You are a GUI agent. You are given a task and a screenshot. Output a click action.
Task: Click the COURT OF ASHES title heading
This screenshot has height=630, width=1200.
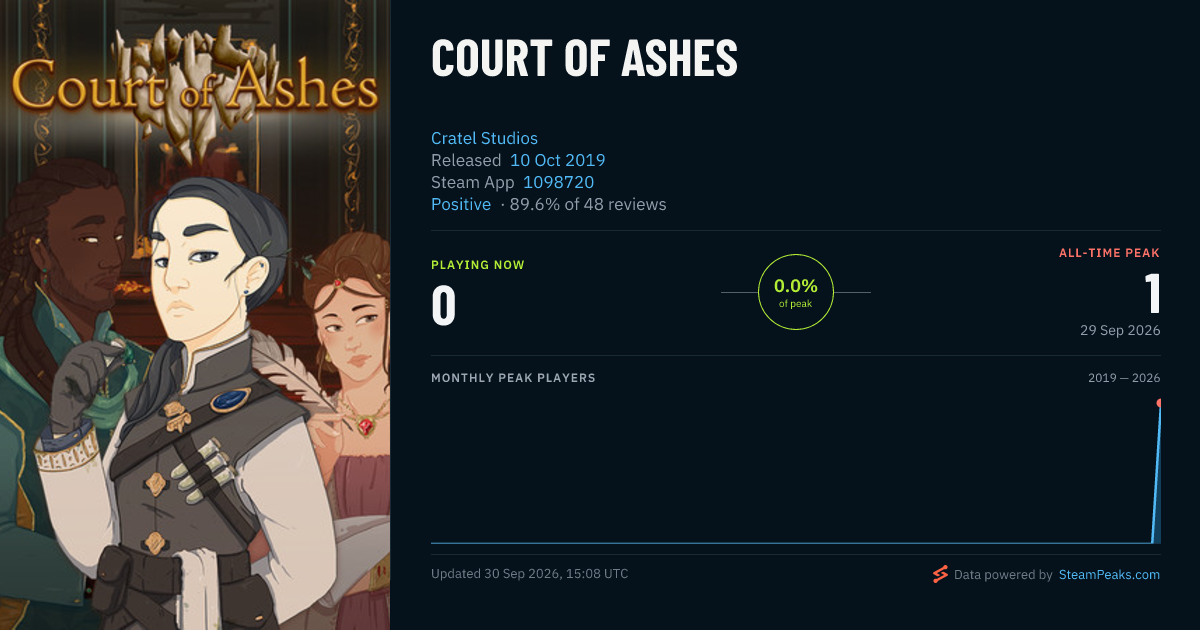(x=584, y=59)
